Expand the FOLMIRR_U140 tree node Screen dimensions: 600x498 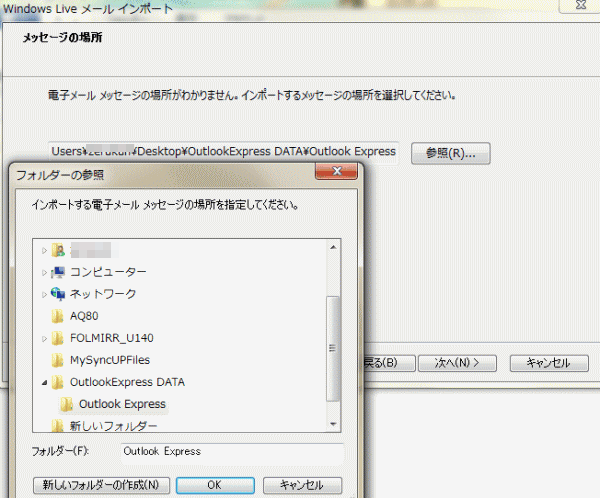44,339
